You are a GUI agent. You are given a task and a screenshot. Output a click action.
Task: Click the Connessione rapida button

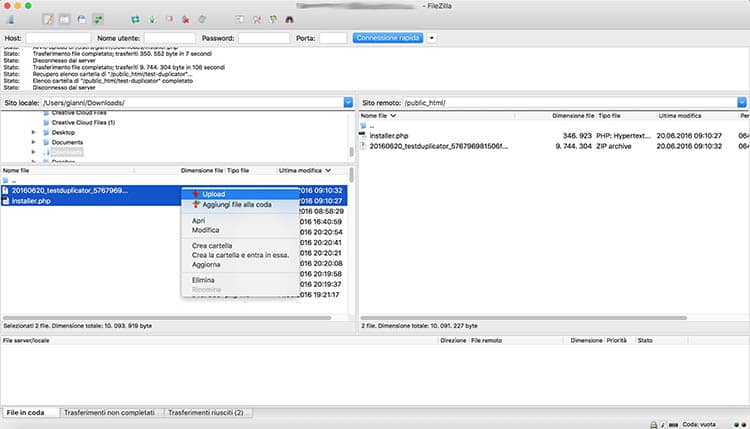coord(388,38)
